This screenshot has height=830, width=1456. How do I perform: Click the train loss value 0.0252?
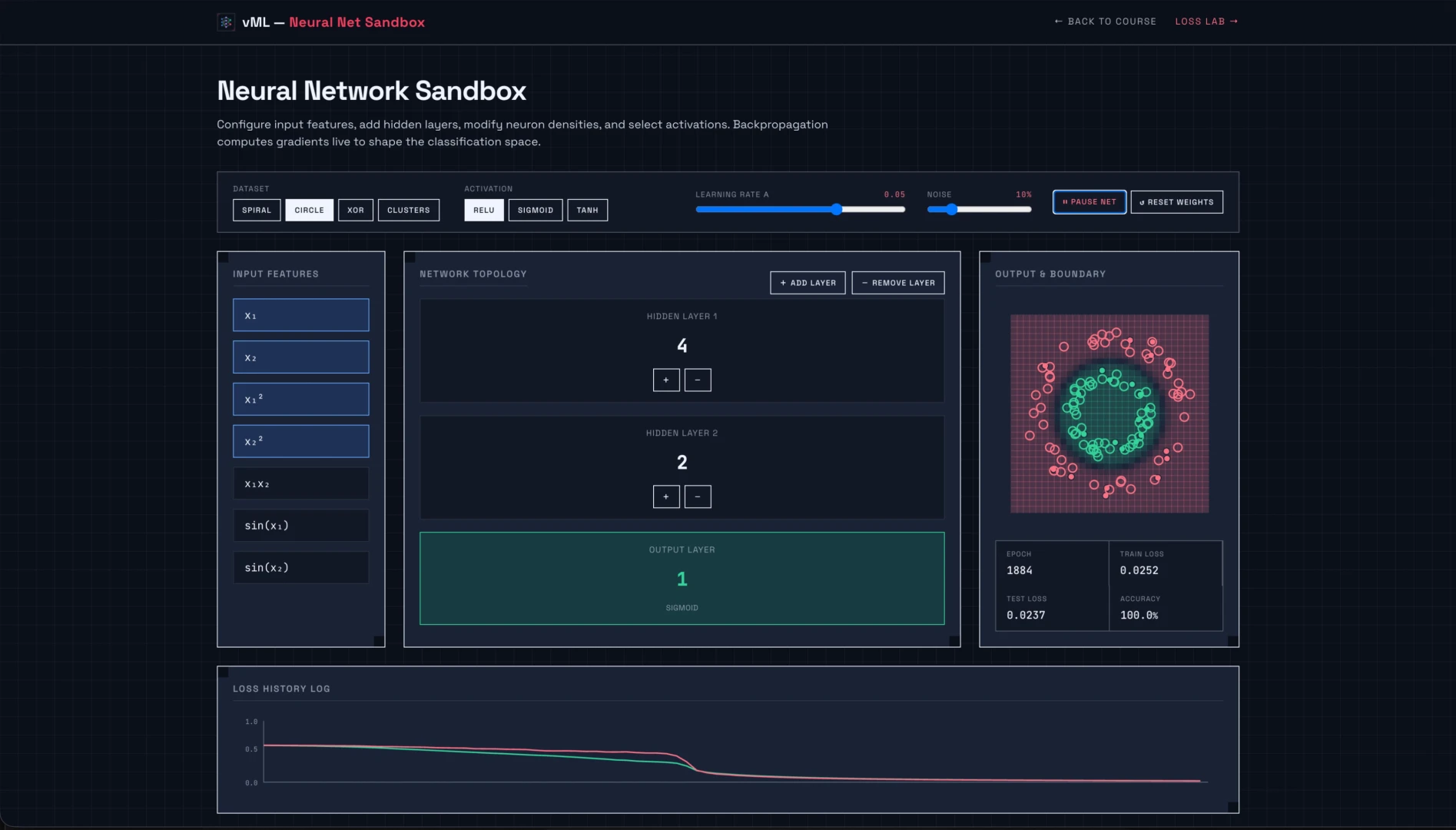click(1139, 570)
